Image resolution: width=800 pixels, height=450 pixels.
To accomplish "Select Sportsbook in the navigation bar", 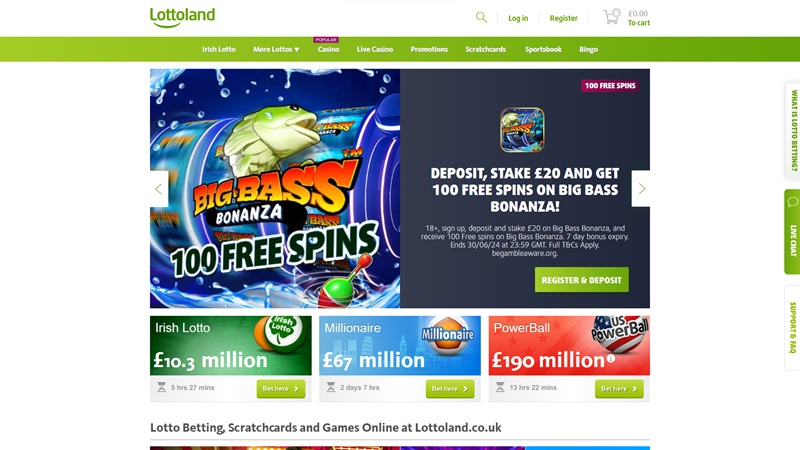I will tap(543, 49).
